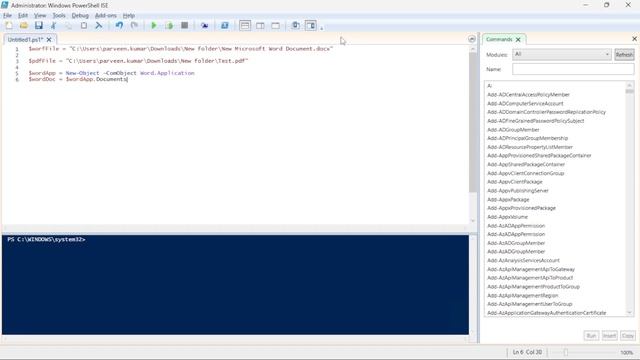This screenshot has width=640, height=360.
Task: Select Add-AzAnalysisServicesAccount command
Action: (523, 260)
